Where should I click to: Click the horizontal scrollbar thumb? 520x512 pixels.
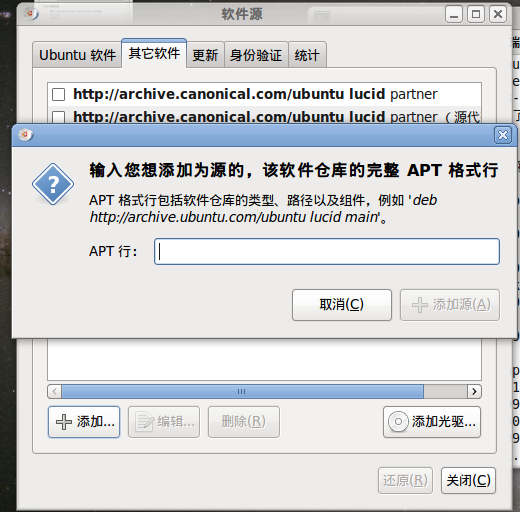242,391
